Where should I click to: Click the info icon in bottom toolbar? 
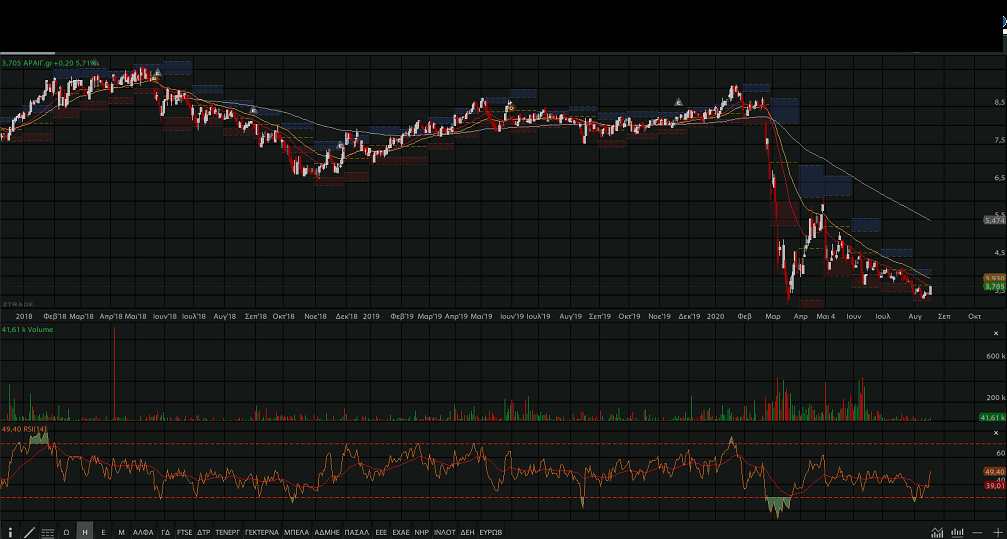pyautogui.click(x=11, y=532)
